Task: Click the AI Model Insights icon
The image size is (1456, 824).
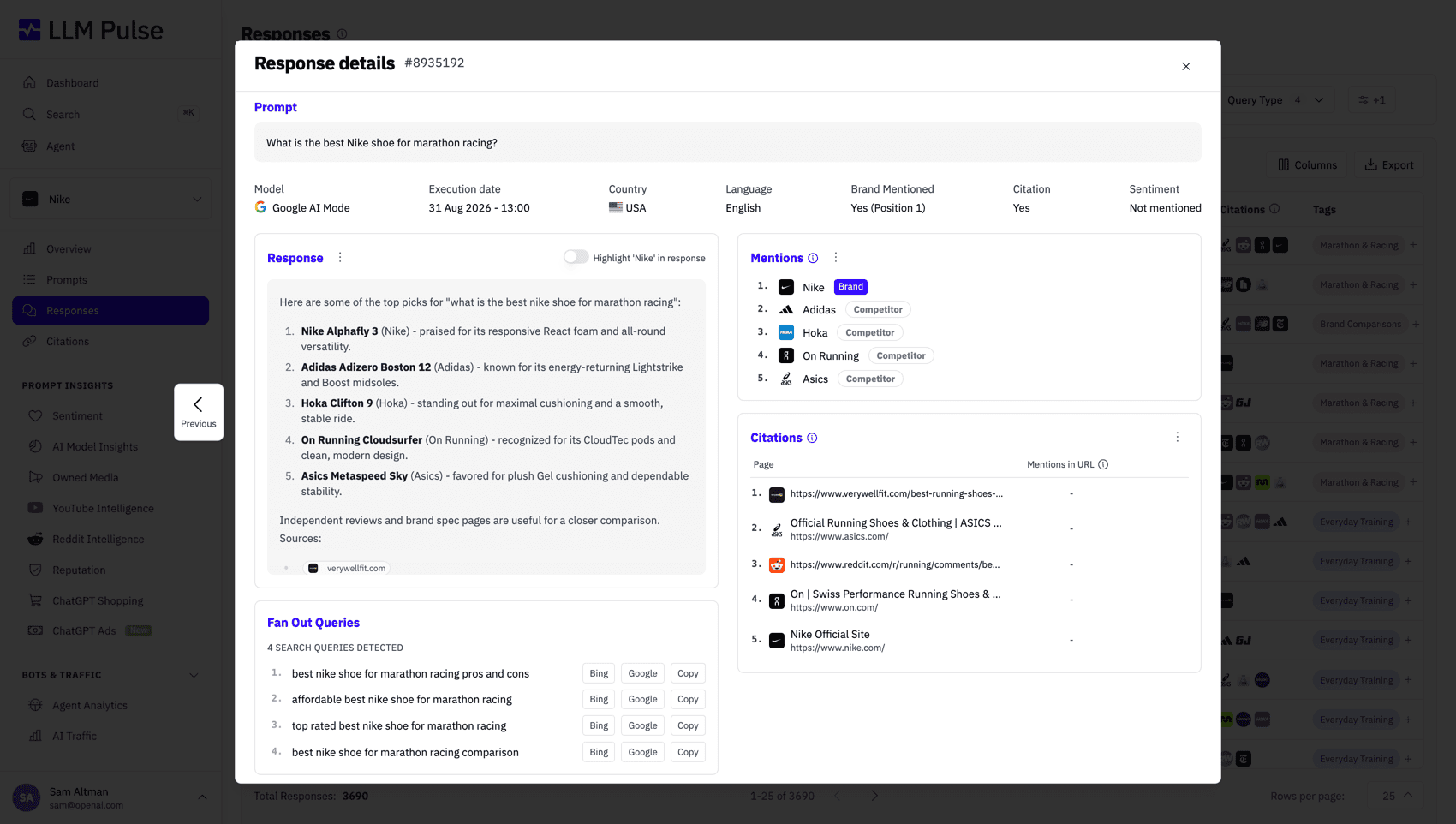Action: coord(35,446)
